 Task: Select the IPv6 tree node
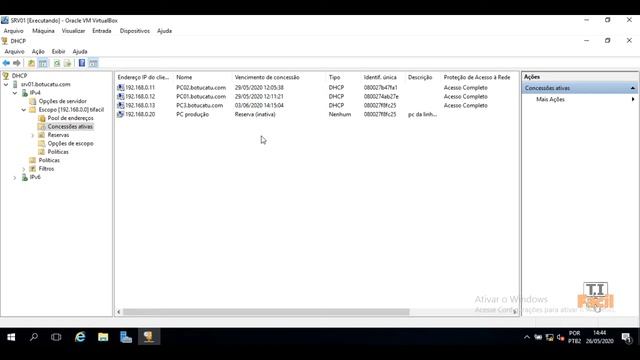point(35,177)
